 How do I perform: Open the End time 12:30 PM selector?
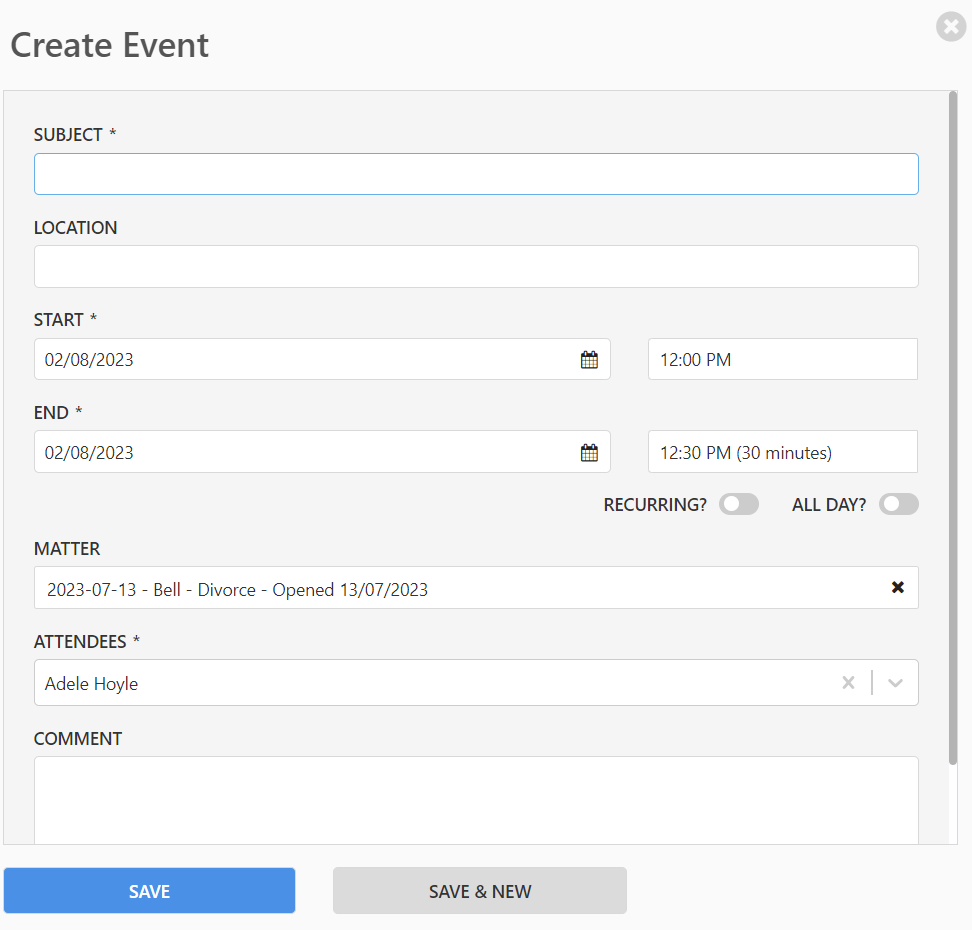tap(782, 452)
